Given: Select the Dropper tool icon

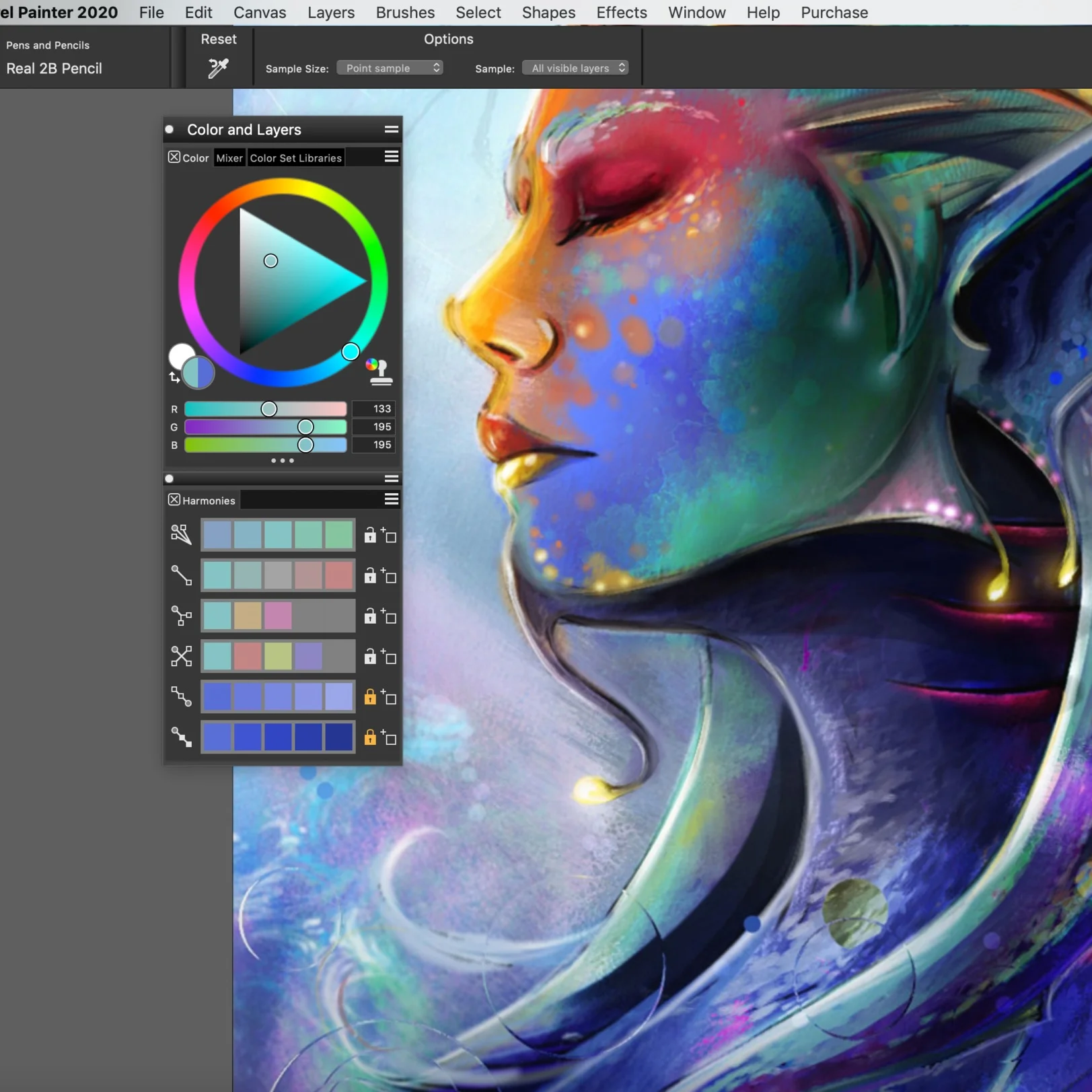Looking at the screenshot, I should coord(217,68).
